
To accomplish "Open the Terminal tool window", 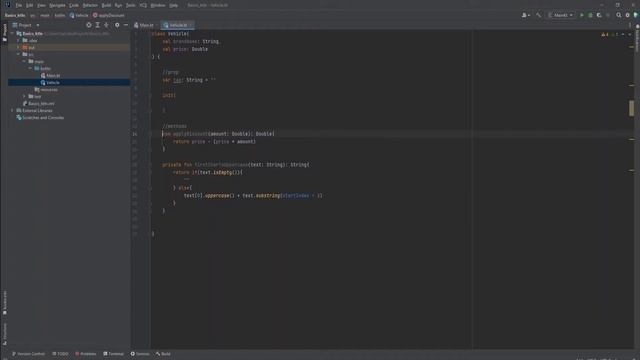I will 113,354.
